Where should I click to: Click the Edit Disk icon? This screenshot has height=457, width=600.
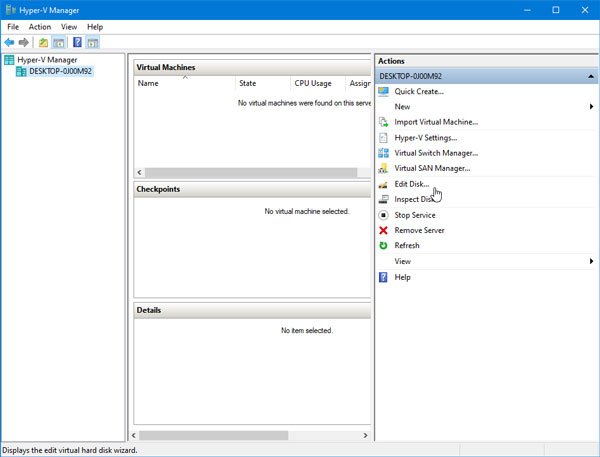(x=383, y=184)
